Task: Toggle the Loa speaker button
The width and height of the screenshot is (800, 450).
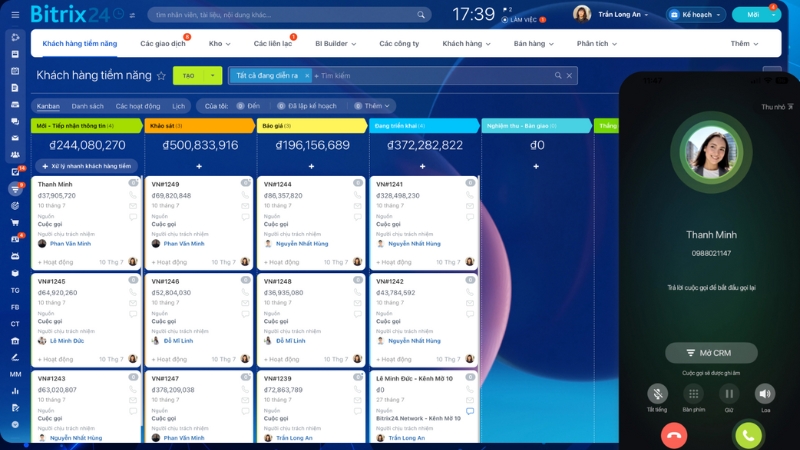Action: point(765,394)
